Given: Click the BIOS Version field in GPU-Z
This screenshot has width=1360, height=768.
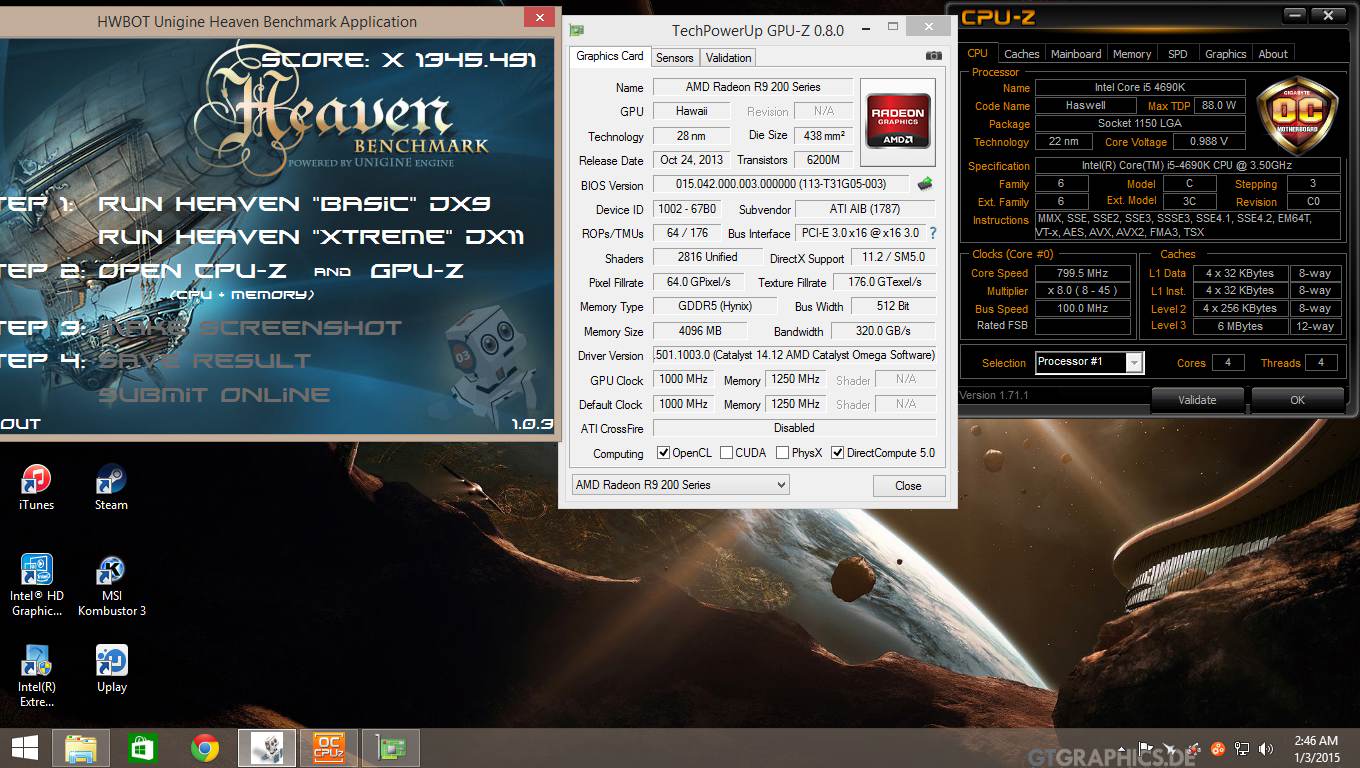Looking at the screenshot, I should (x=782, y=184).
